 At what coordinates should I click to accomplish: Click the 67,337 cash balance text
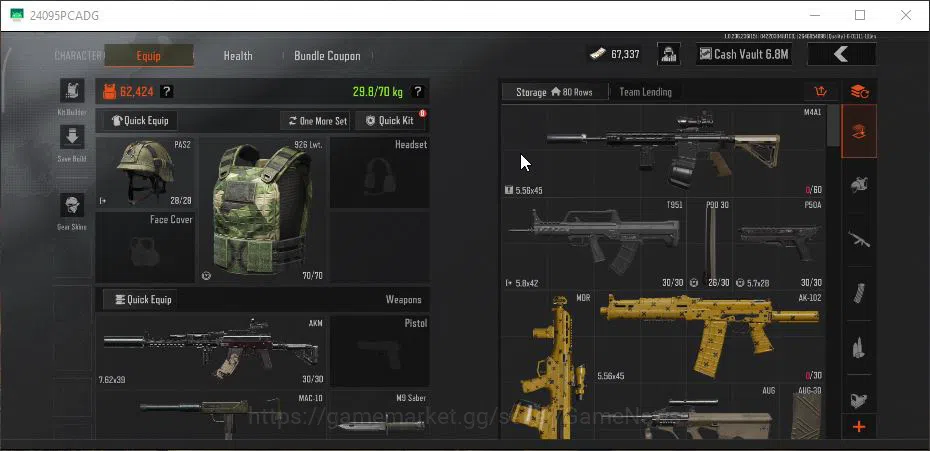[625, 55]
